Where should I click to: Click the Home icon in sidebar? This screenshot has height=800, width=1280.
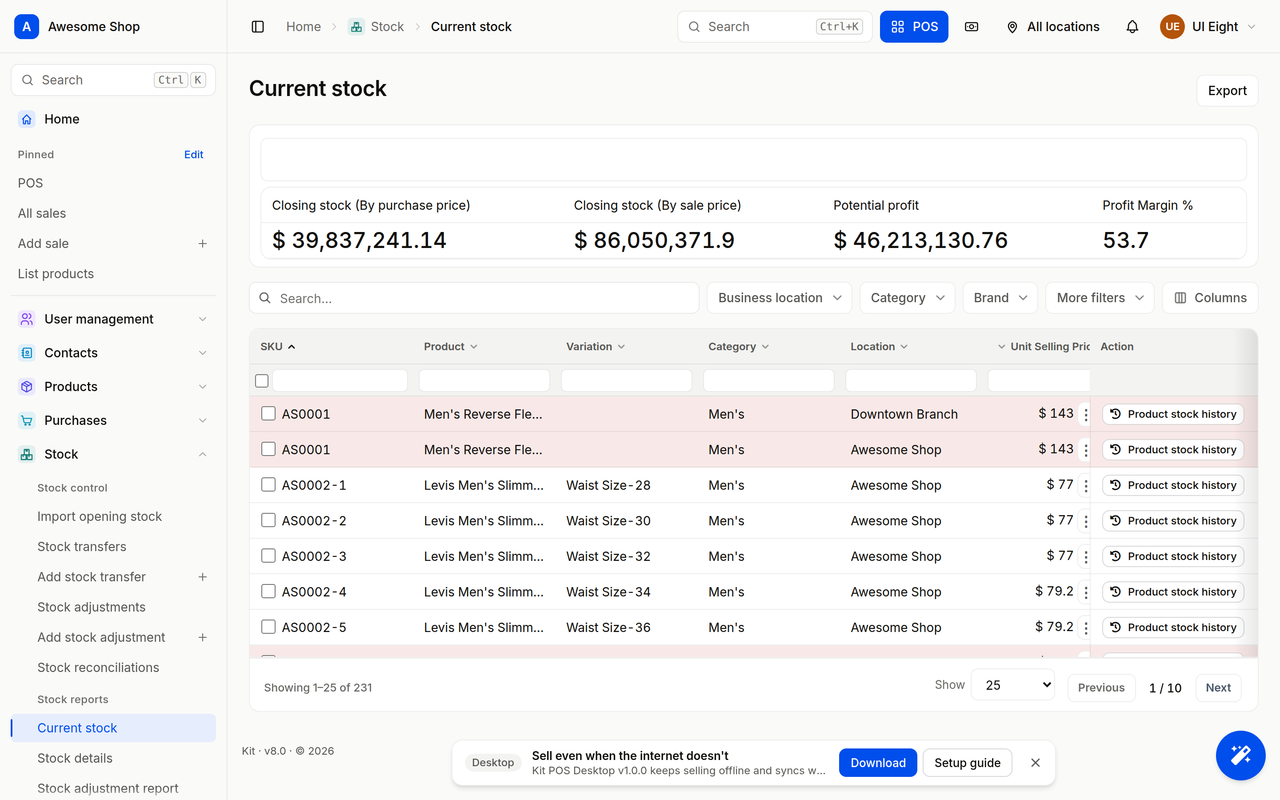pos(27,119)
